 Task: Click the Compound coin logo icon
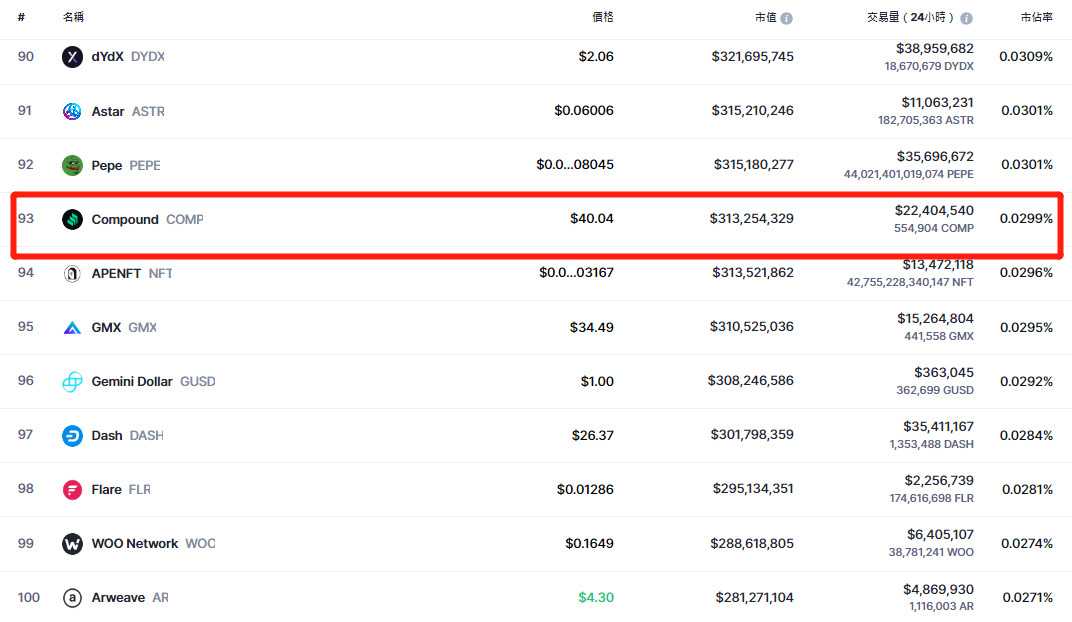click(72, 219)
